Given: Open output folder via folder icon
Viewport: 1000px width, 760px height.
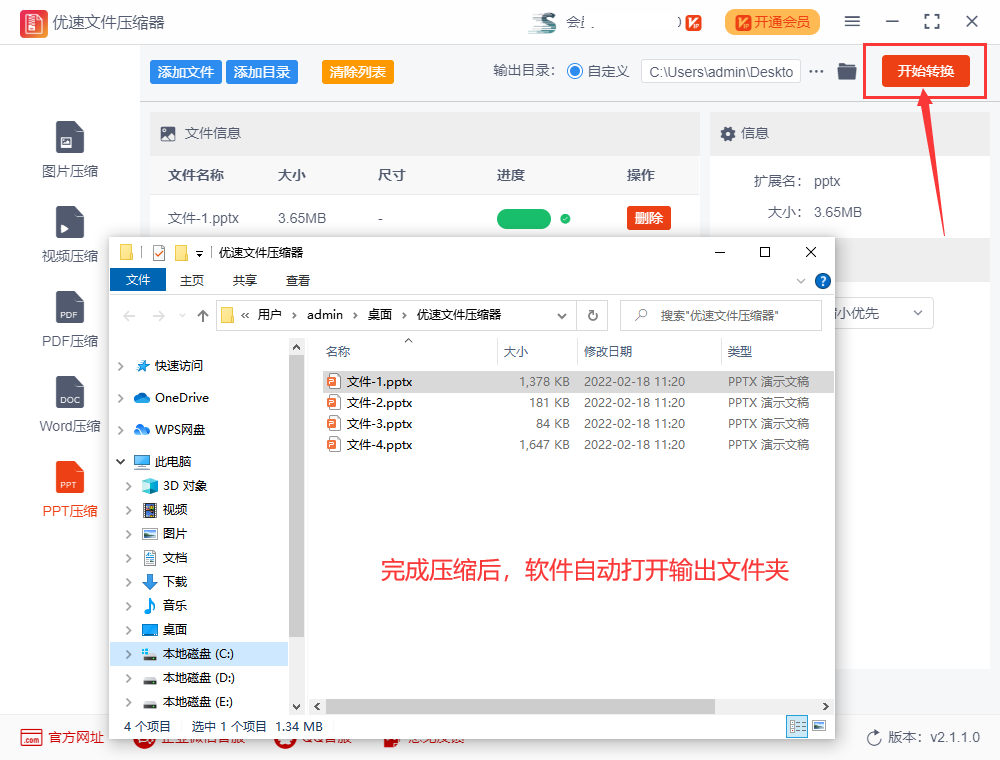Looking at the screenshot, I should coord(847,71).
